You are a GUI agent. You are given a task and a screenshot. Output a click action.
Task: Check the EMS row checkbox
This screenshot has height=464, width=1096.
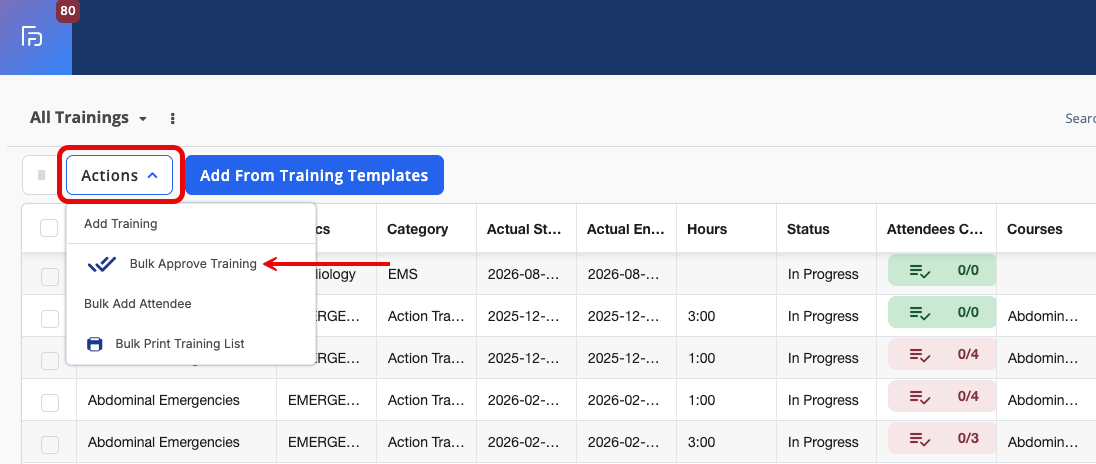[x=50, y=277]
